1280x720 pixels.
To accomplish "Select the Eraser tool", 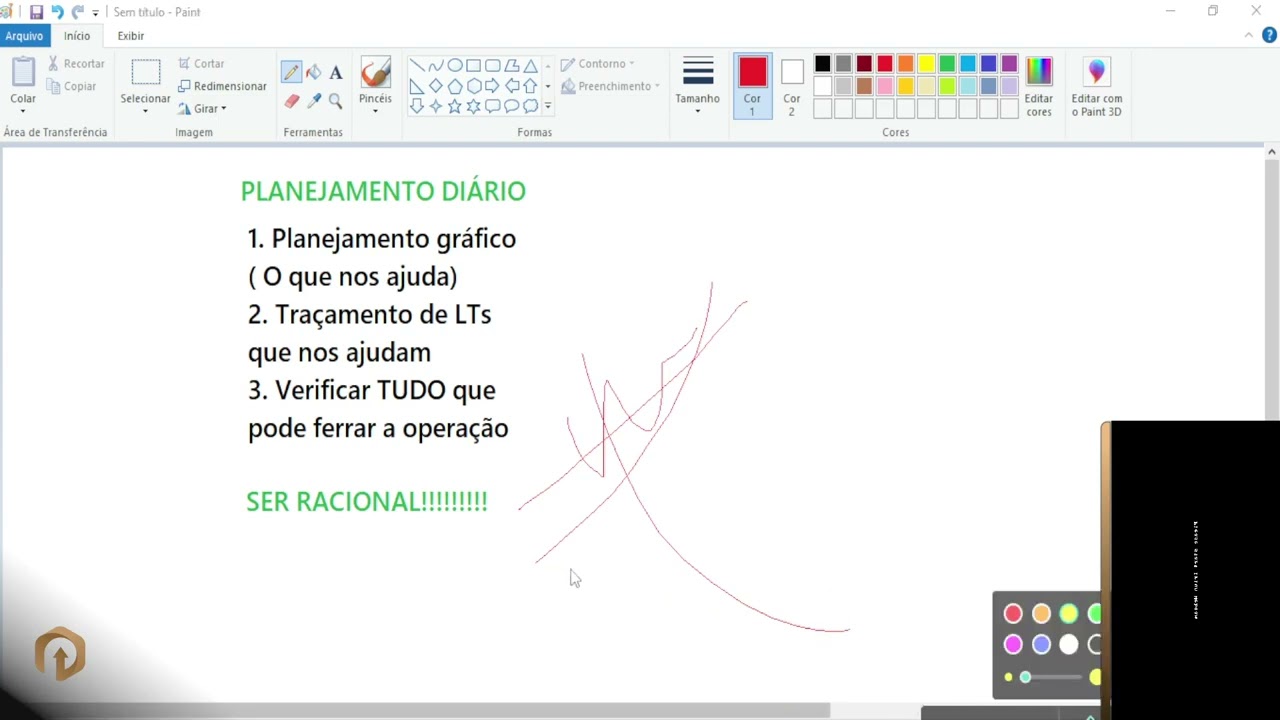I will pos(291,101).
